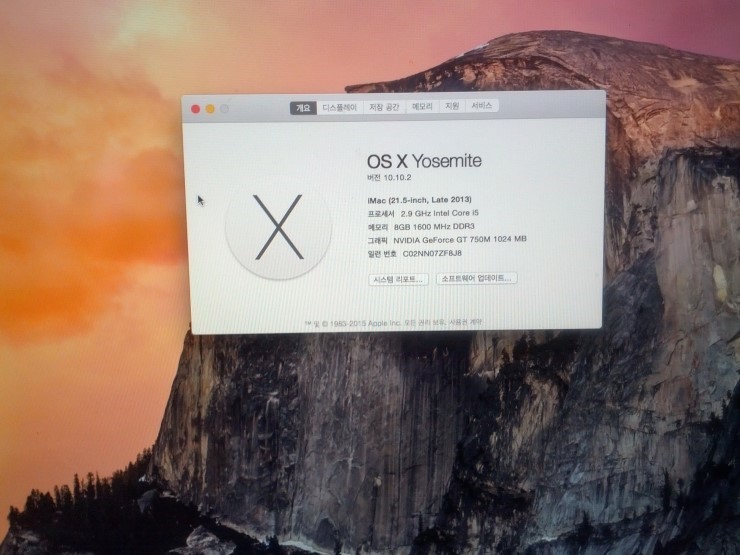Switch to the 서비스 tab
The height and width of the screenshot is (555, 740).
coord(482,106)
